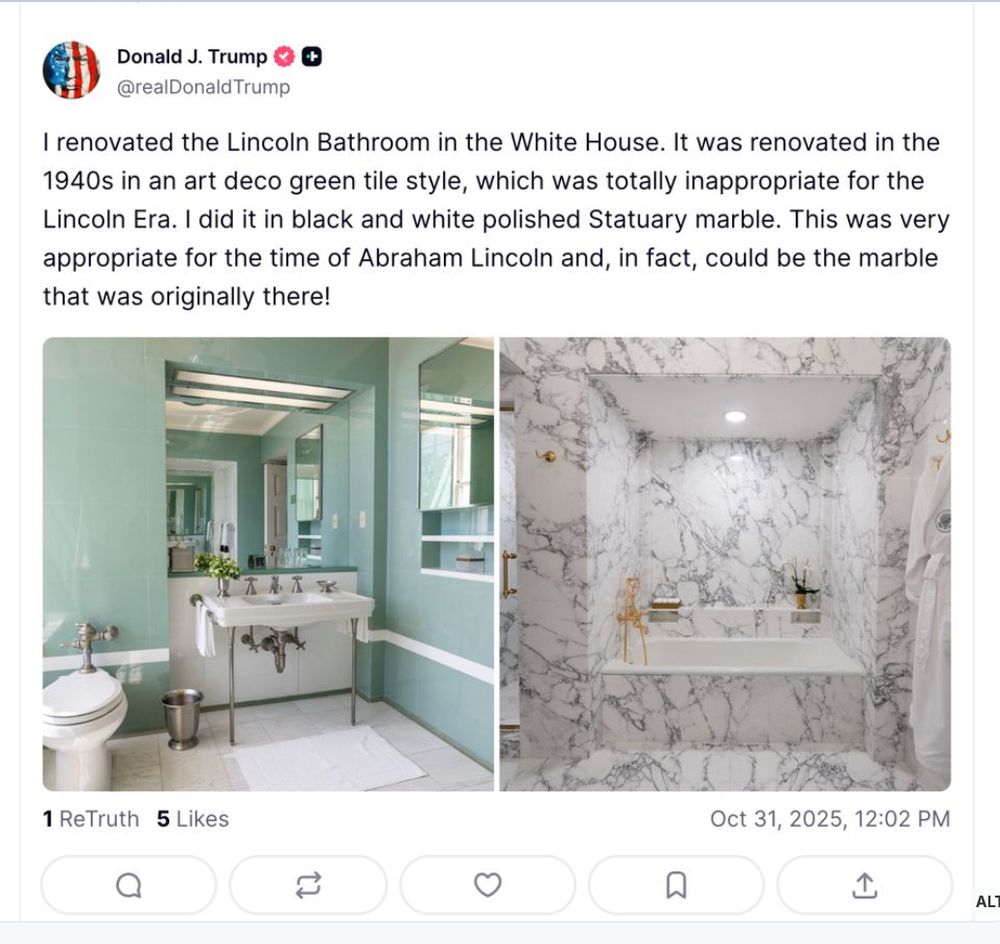Screen dimensions: 1000x944
Task: Click the black plus badge icon
Action: click(x=311, y=57)
